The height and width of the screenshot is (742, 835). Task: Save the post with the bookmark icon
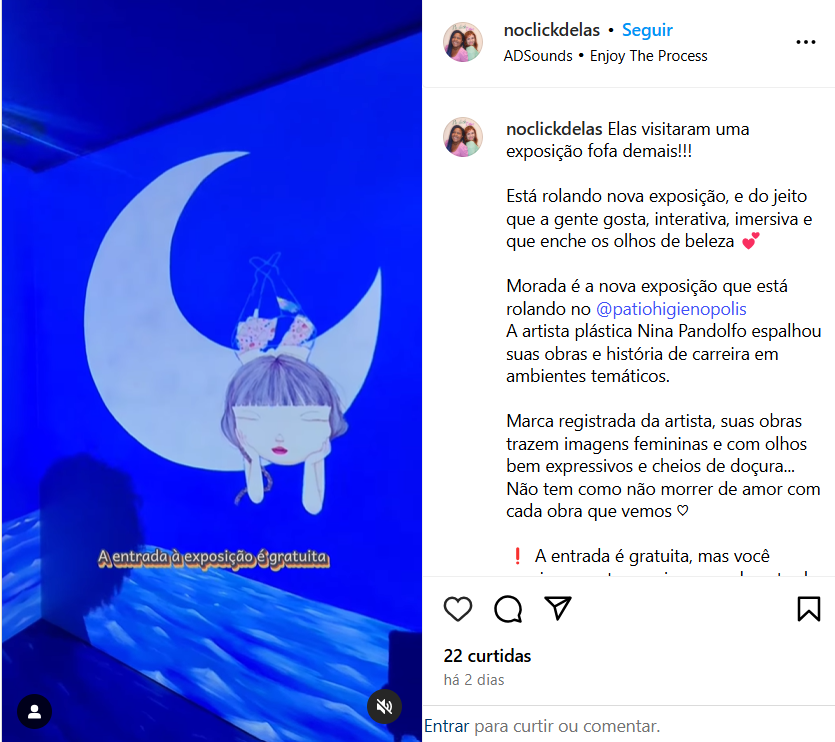808,608
